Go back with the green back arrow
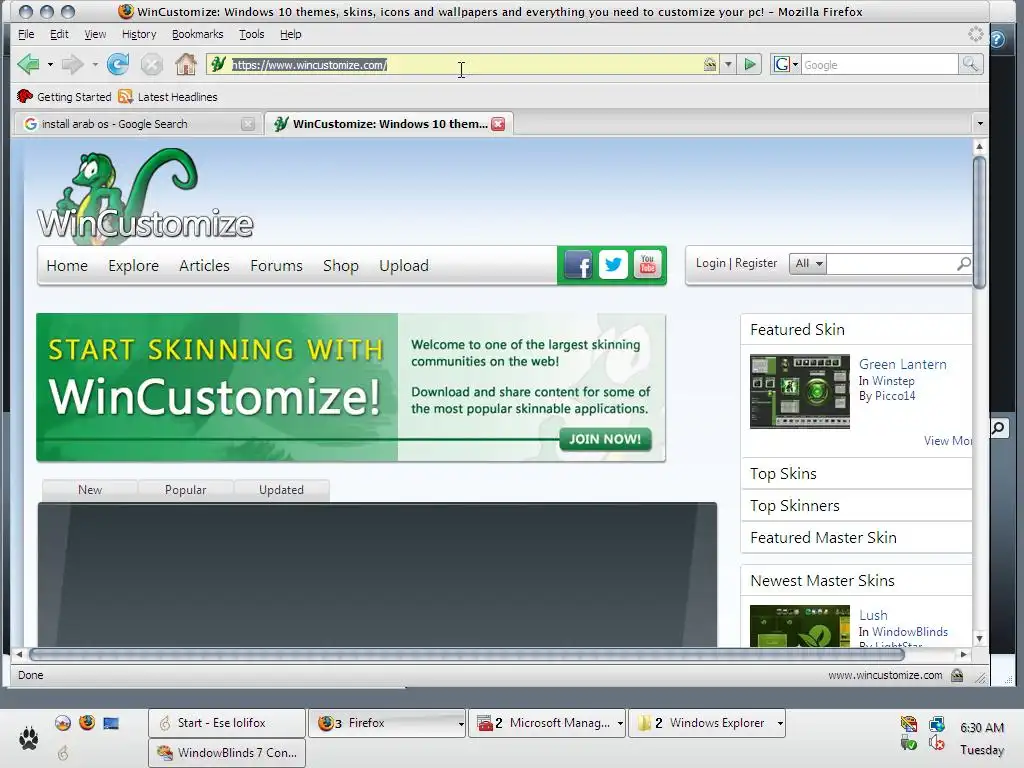Image resolution: width=1024 pixels, height=768 pixels. [x=28, y=64]
